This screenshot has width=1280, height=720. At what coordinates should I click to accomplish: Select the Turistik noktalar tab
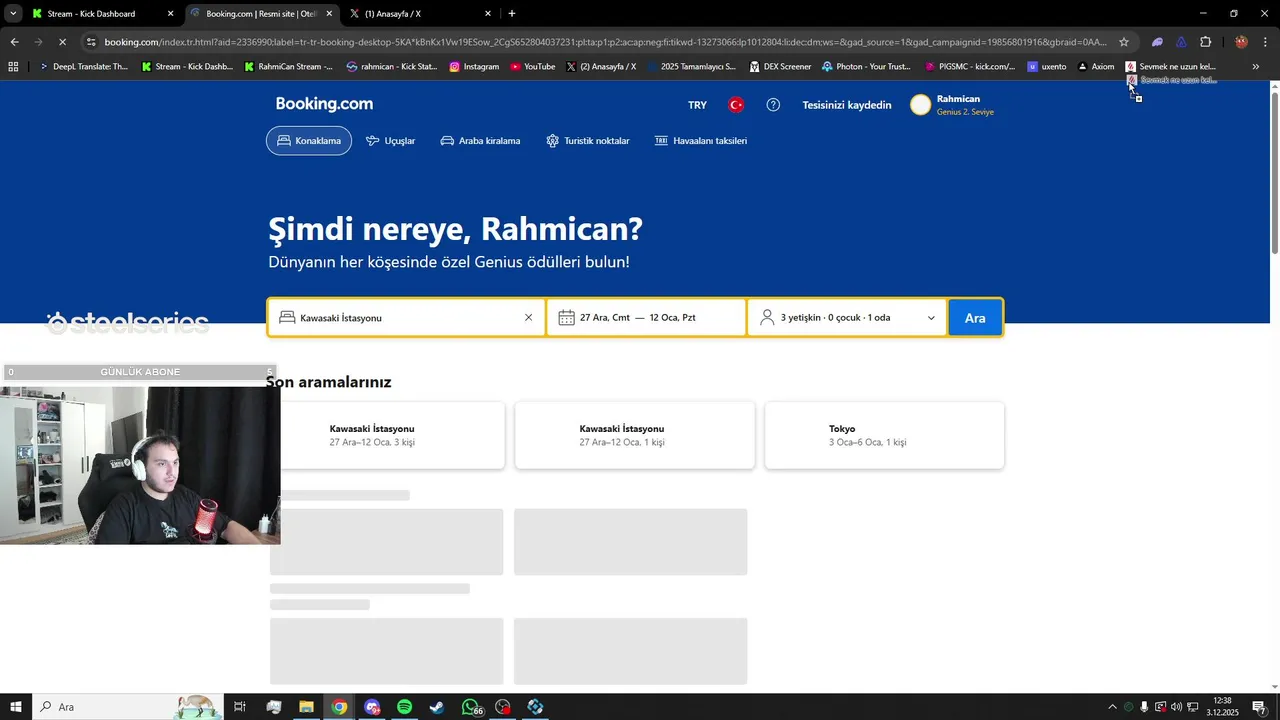(587, 141)
